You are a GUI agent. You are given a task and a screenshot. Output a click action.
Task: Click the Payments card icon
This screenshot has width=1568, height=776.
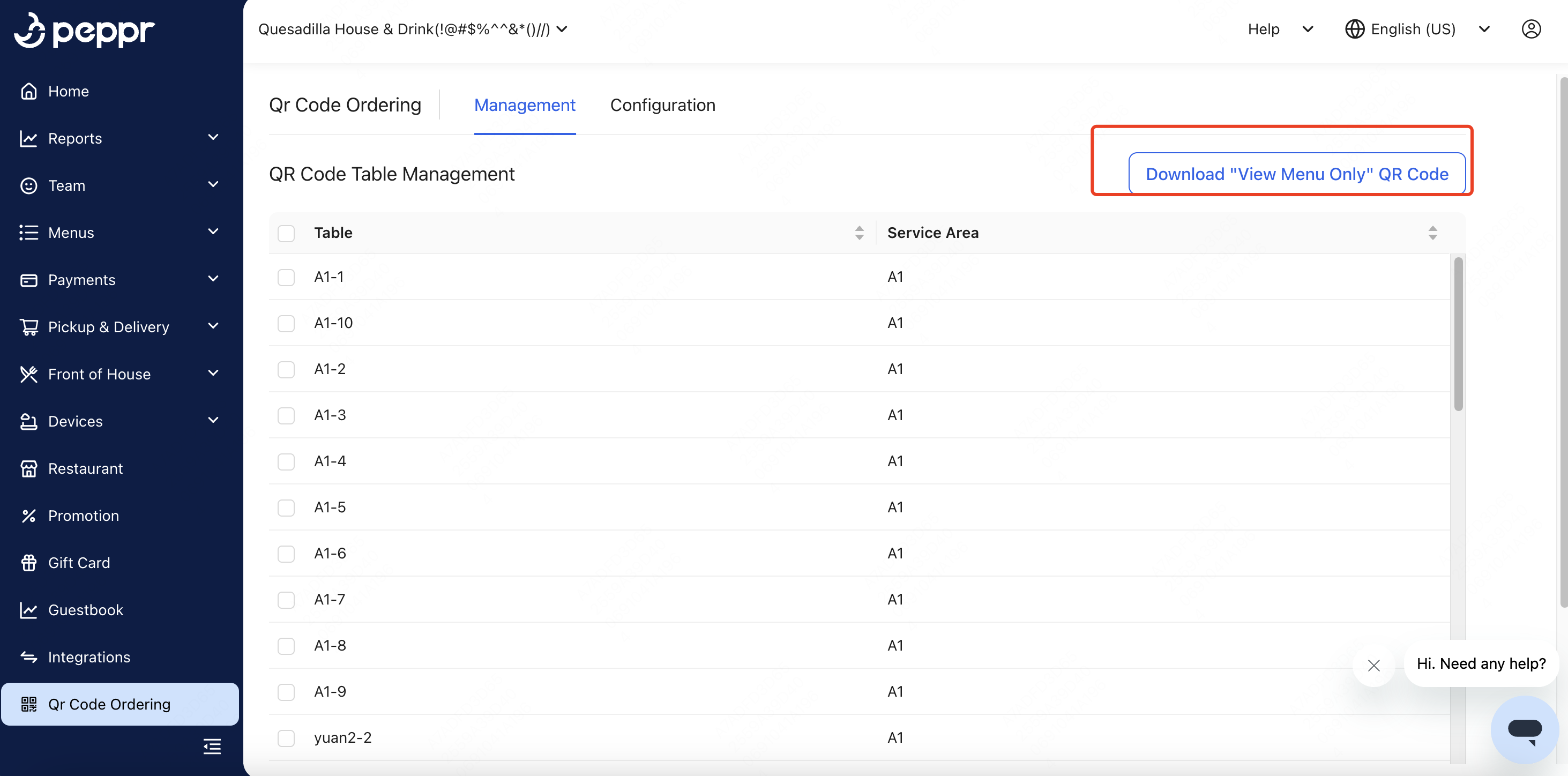(x=29, y=279)
